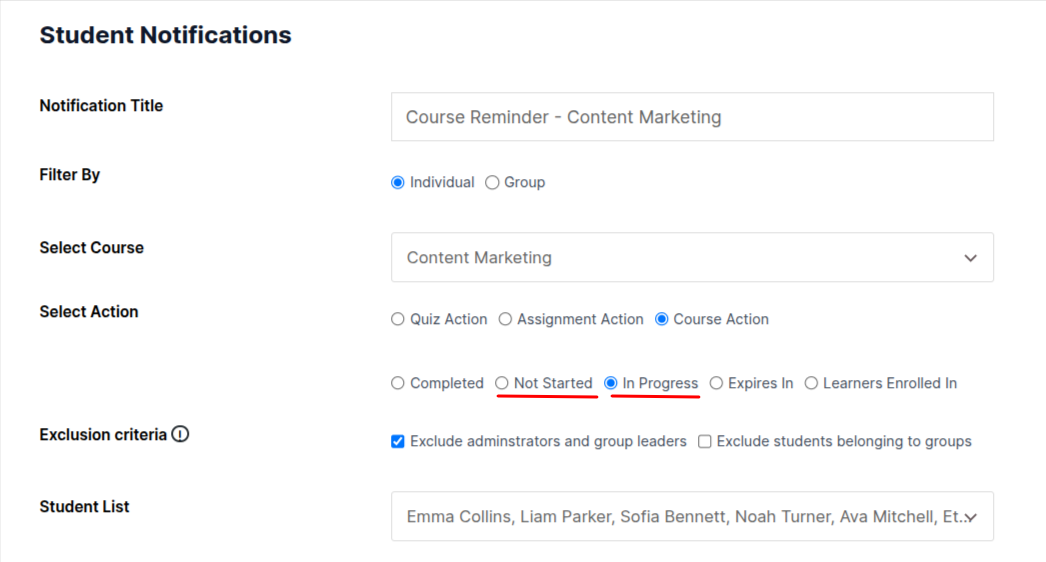This screenshot has width=1046, height=562.
Task: Choose the In Progress status option
Action: click(611, 384)
